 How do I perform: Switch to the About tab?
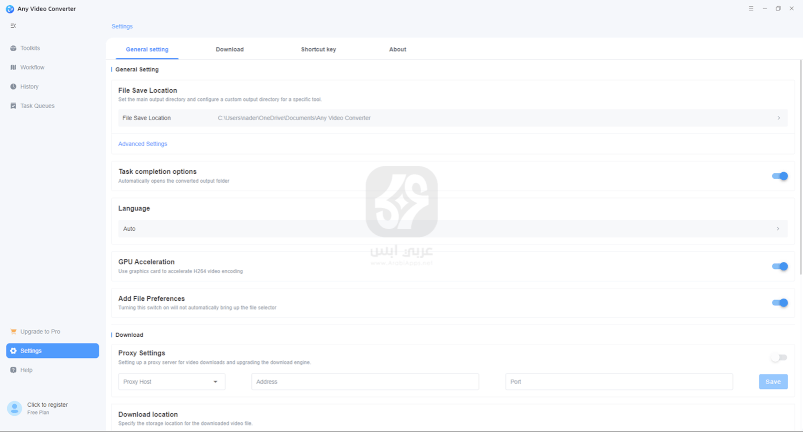coord(397,49)
